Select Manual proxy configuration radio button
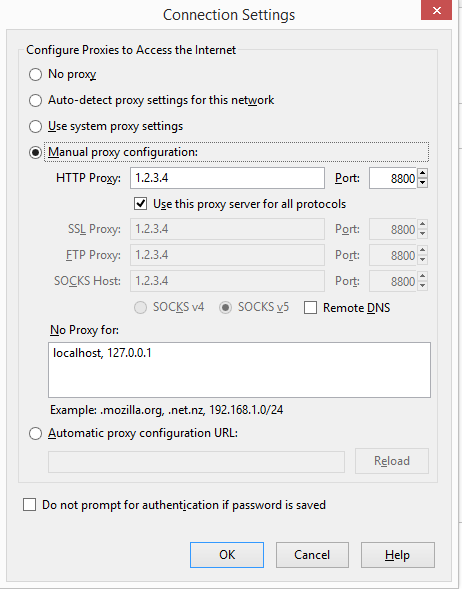This screenshot has height=589, width=462. pos(35,153)
